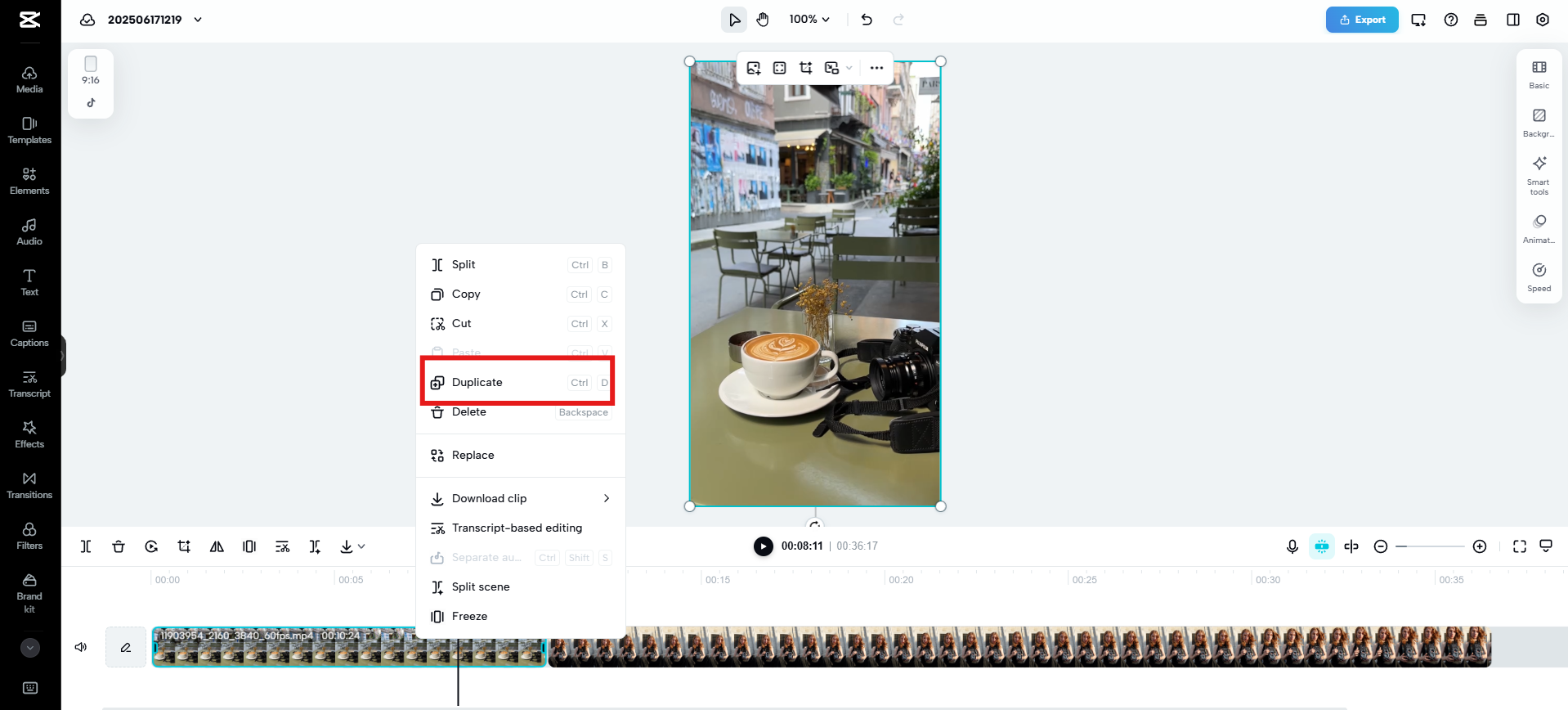Click the mirror flip icon in timeline toolbar

[217, 546]
